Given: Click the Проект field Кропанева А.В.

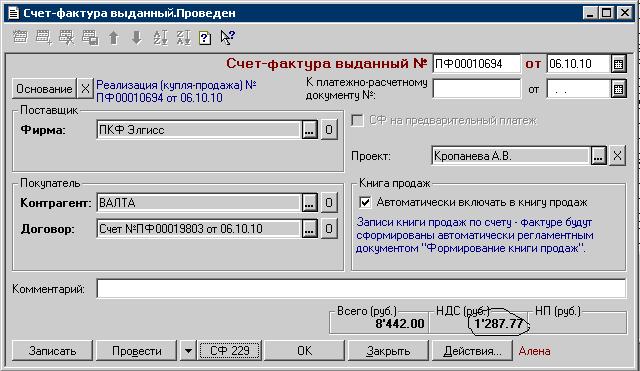Looking at the screenshot, I should click(x=511, y=156).
